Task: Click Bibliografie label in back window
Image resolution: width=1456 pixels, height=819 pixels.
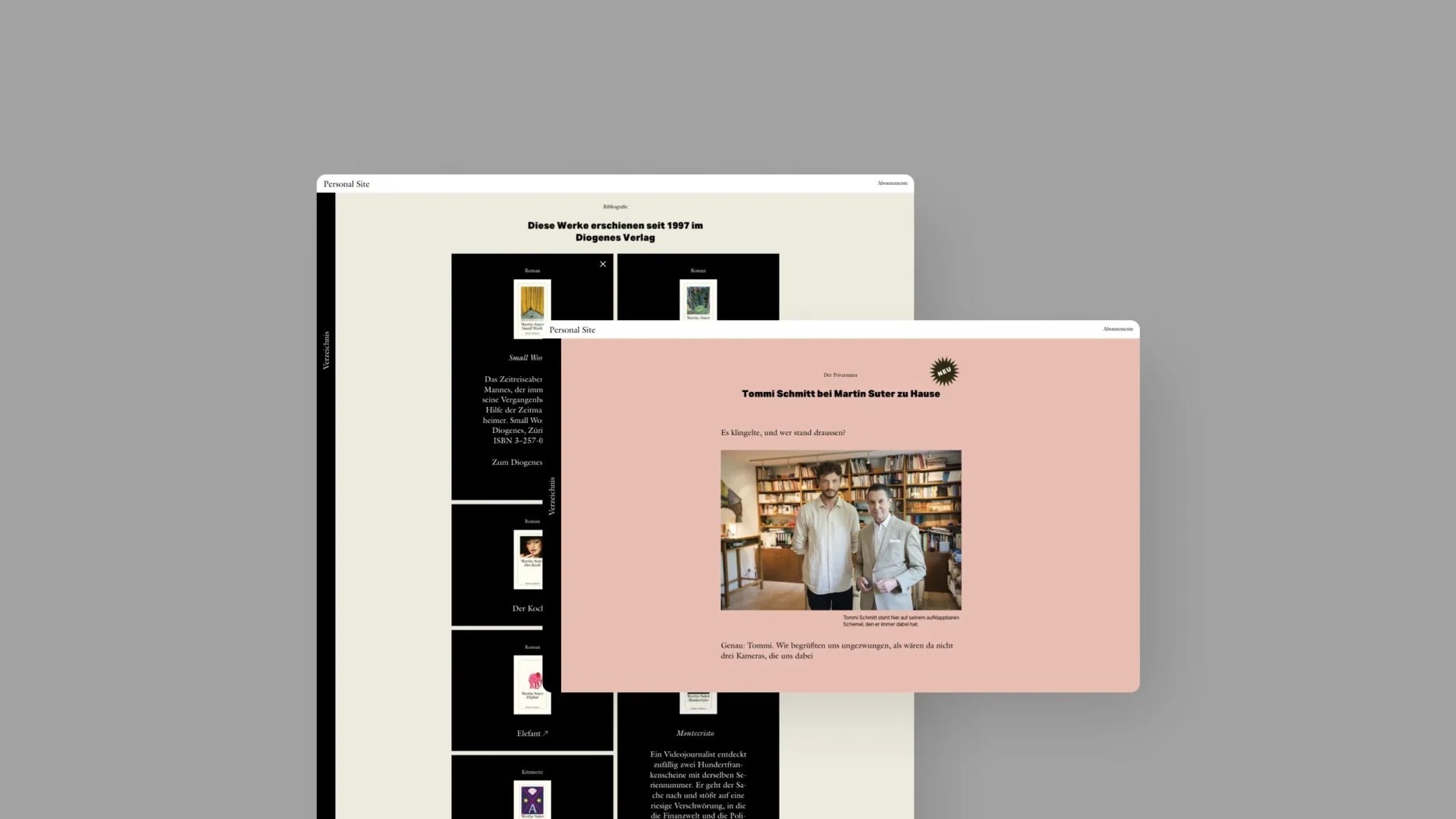Action: pyautogui.click(x=615, y=206)
